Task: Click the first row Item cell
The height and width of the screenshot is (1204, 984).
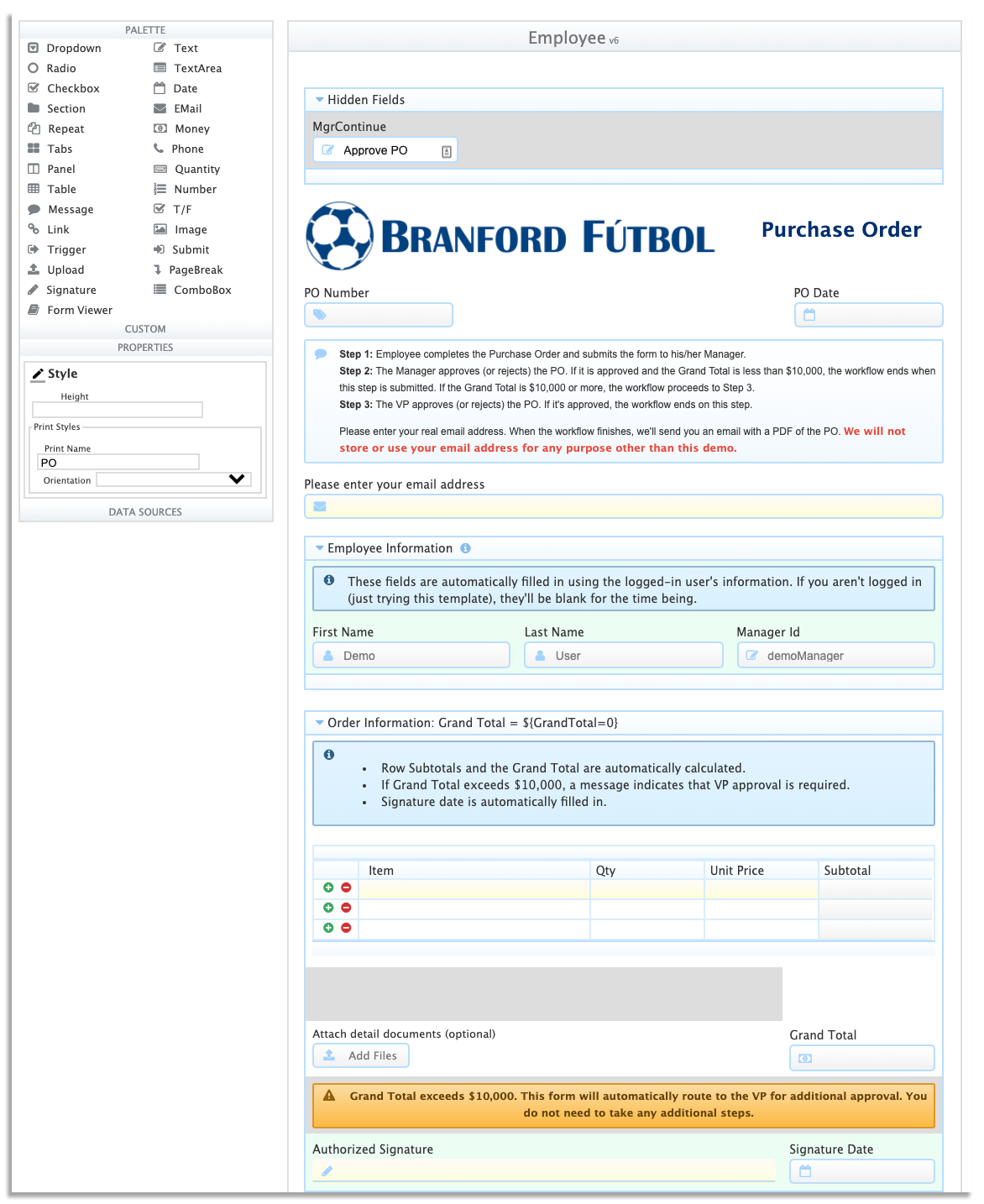Action: click(474, 889)
